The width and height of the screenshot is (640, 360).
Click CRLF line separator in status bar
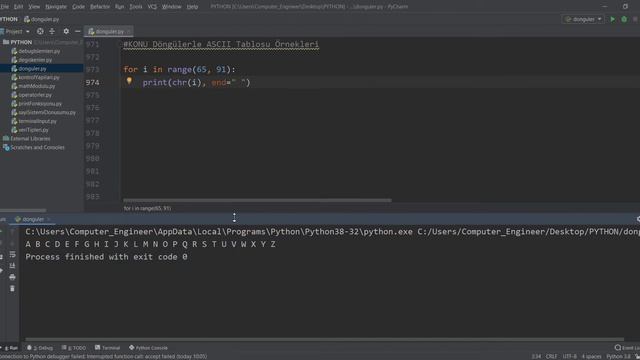point(551,356)
